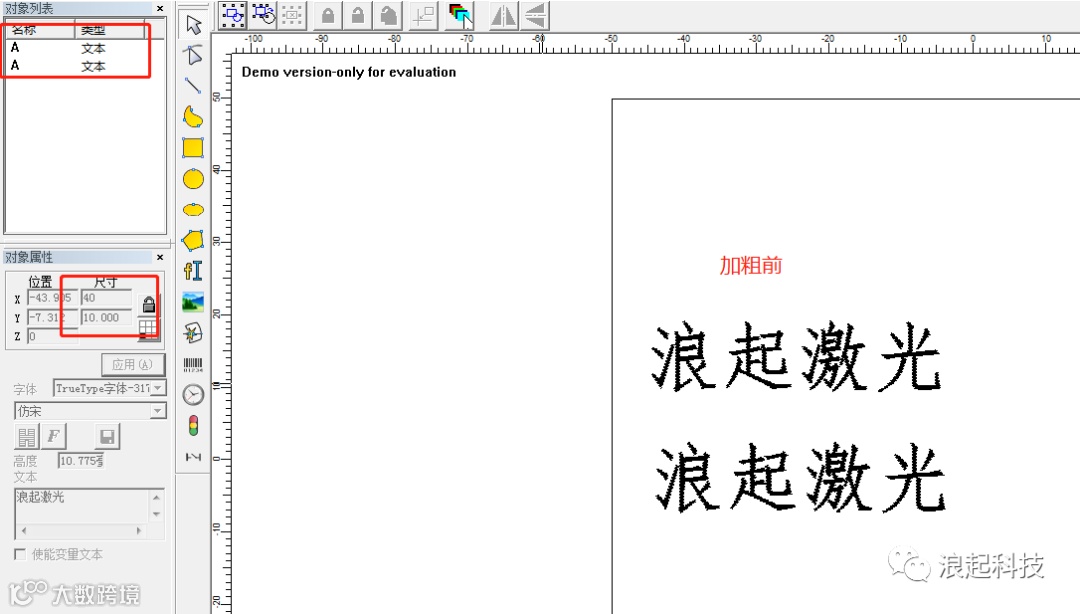Select the text tool
This screenshot has height=614, width=1080.
point(194,271)
